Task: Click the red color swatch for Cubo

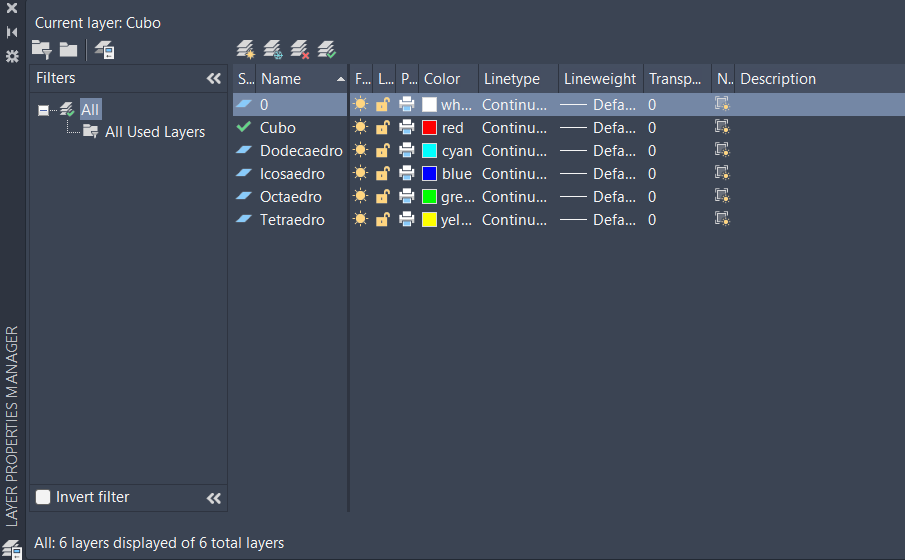Action: point(430,128)
